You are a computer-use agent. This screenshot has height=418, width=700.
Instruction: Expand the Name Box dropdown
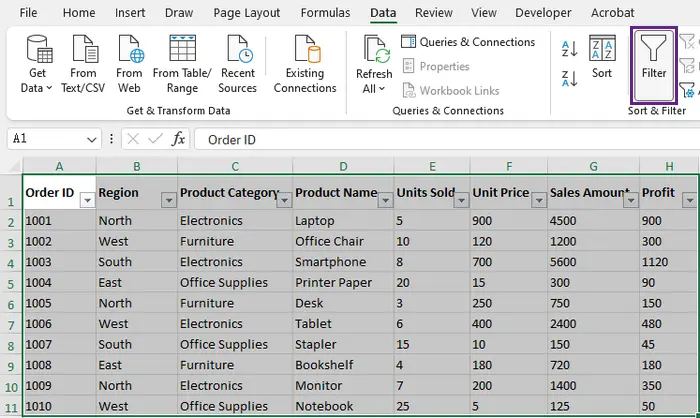click(92, 140)
